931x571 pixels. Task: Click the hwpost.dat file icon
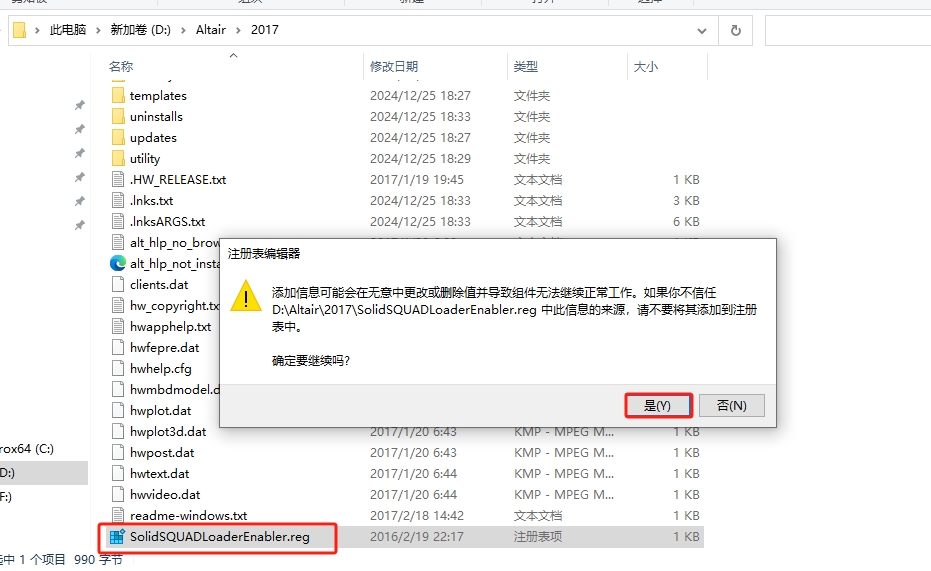point(118,452)
